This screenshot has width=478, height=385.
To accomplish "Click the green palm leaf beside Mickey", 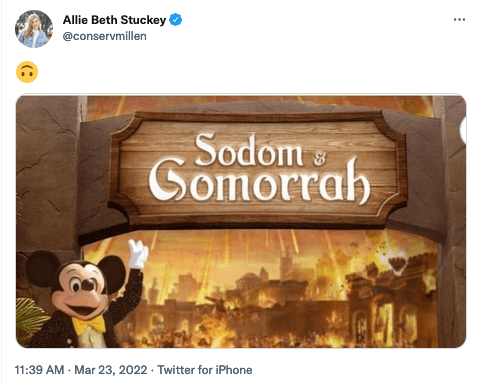I will tap(30, 318).
